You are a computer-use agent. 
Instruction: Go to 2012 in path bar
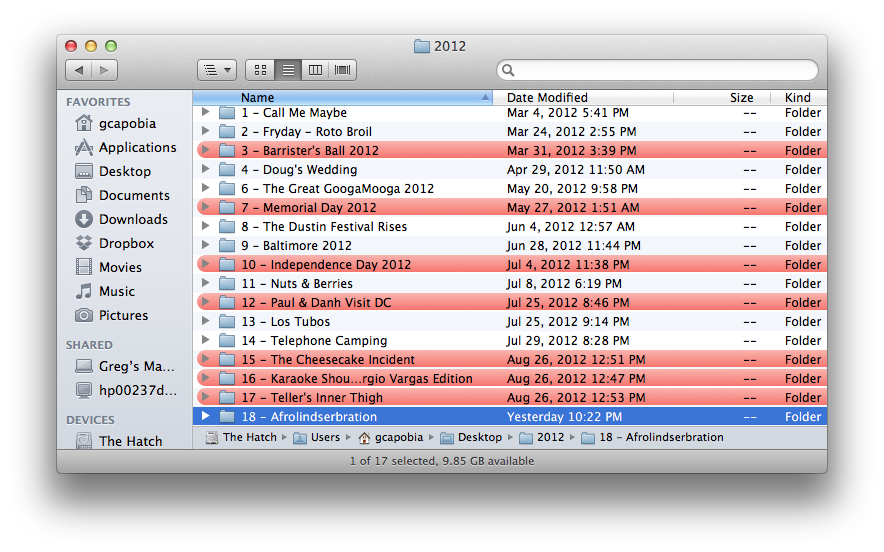click(542, 437)
